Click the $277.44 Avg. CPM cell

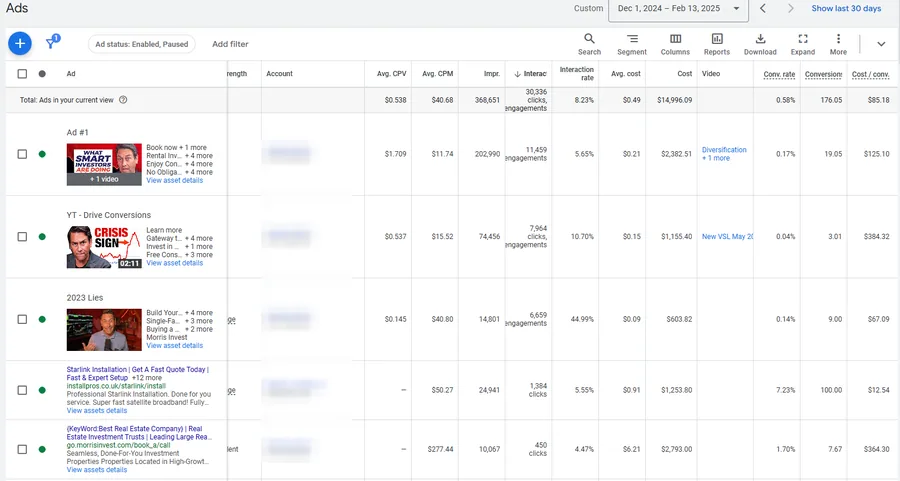point(440,449)
